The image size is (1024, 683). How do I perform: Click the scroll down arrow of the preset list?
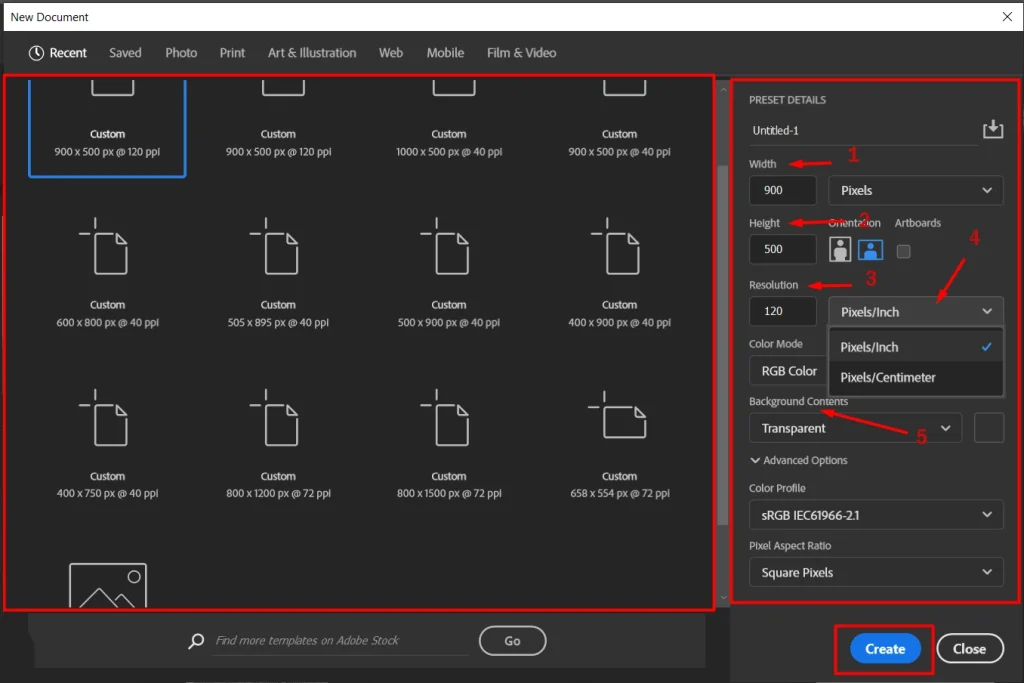(x=723, y=597)
